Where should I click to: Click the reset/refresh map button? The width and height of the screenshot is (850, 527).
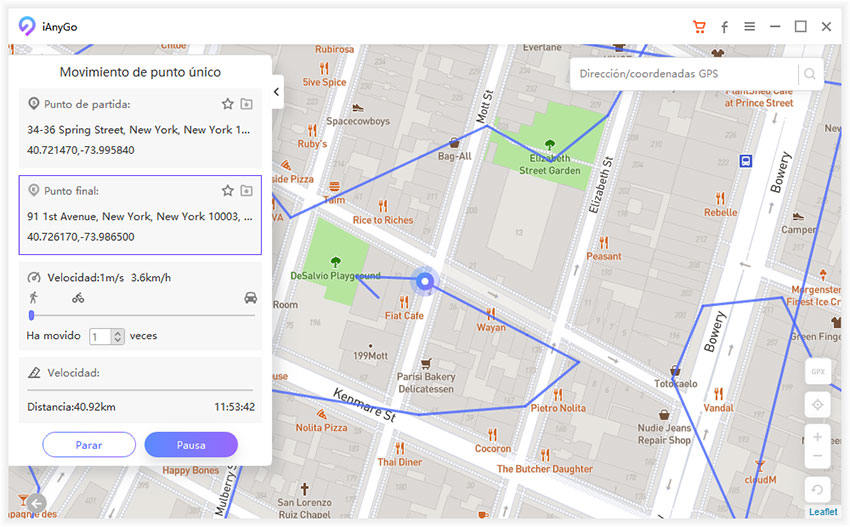(x=817, y=490)
